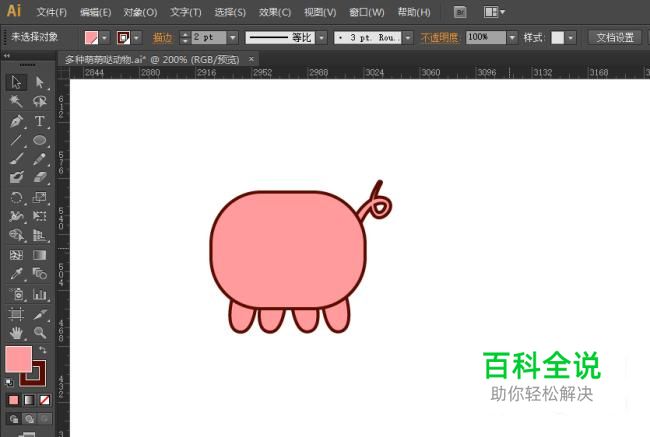Open the 效果(C) menu
The image size is (650, 437).
pyautogui.click(x=275, y=12)
